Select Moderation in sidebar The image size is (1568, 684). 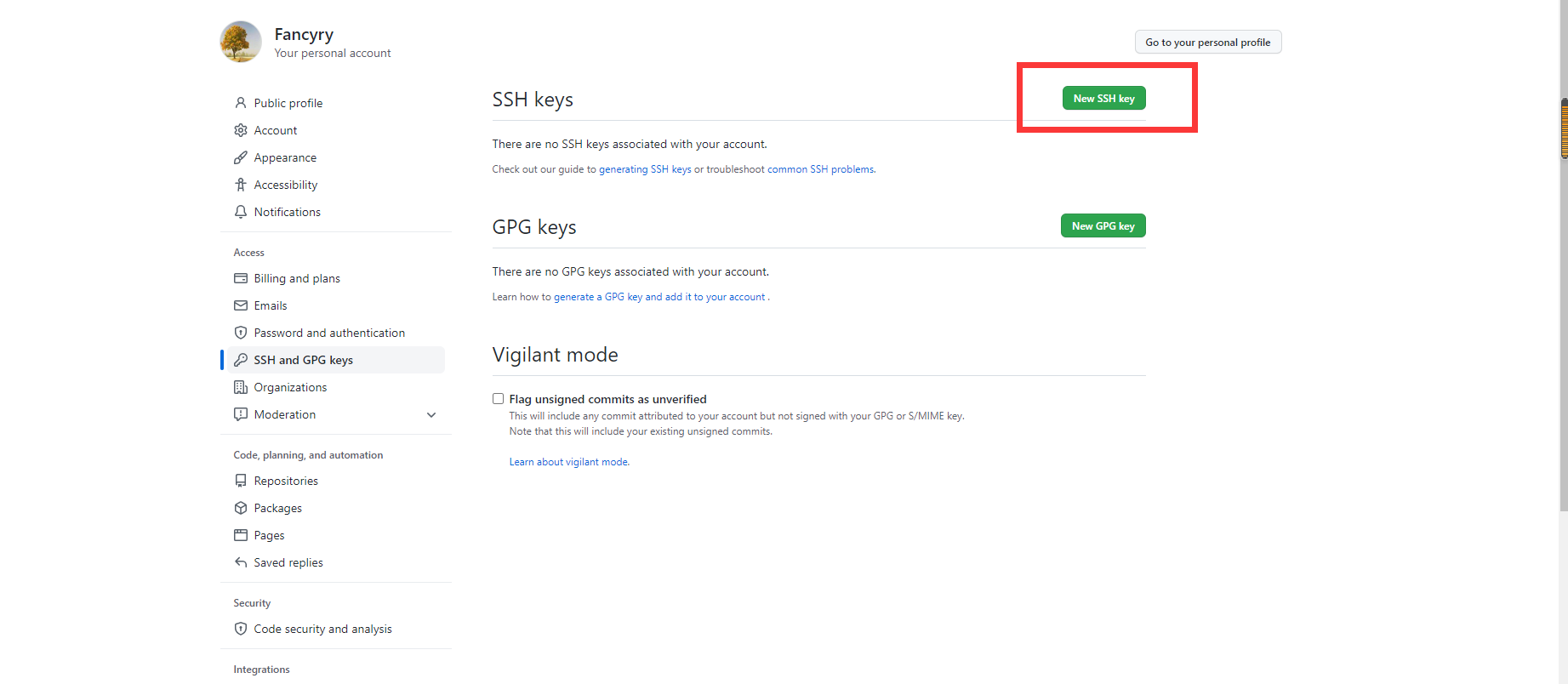(336, 414)
